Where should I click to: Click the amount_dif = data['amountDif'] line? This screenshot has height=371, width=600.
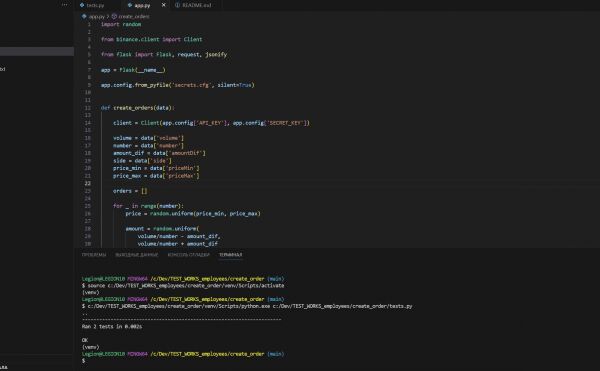click(159, 153)
